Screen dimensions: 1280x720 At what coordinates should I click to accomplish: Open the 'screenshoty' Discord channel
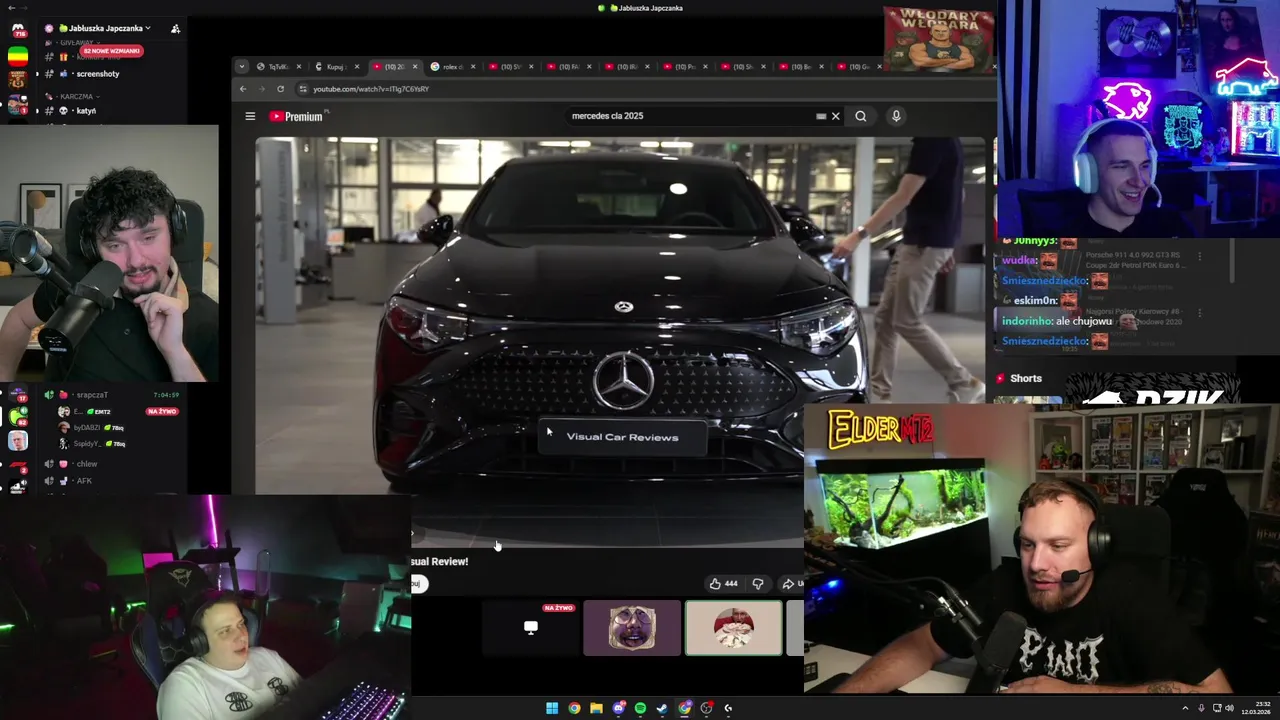click(98, 74)
